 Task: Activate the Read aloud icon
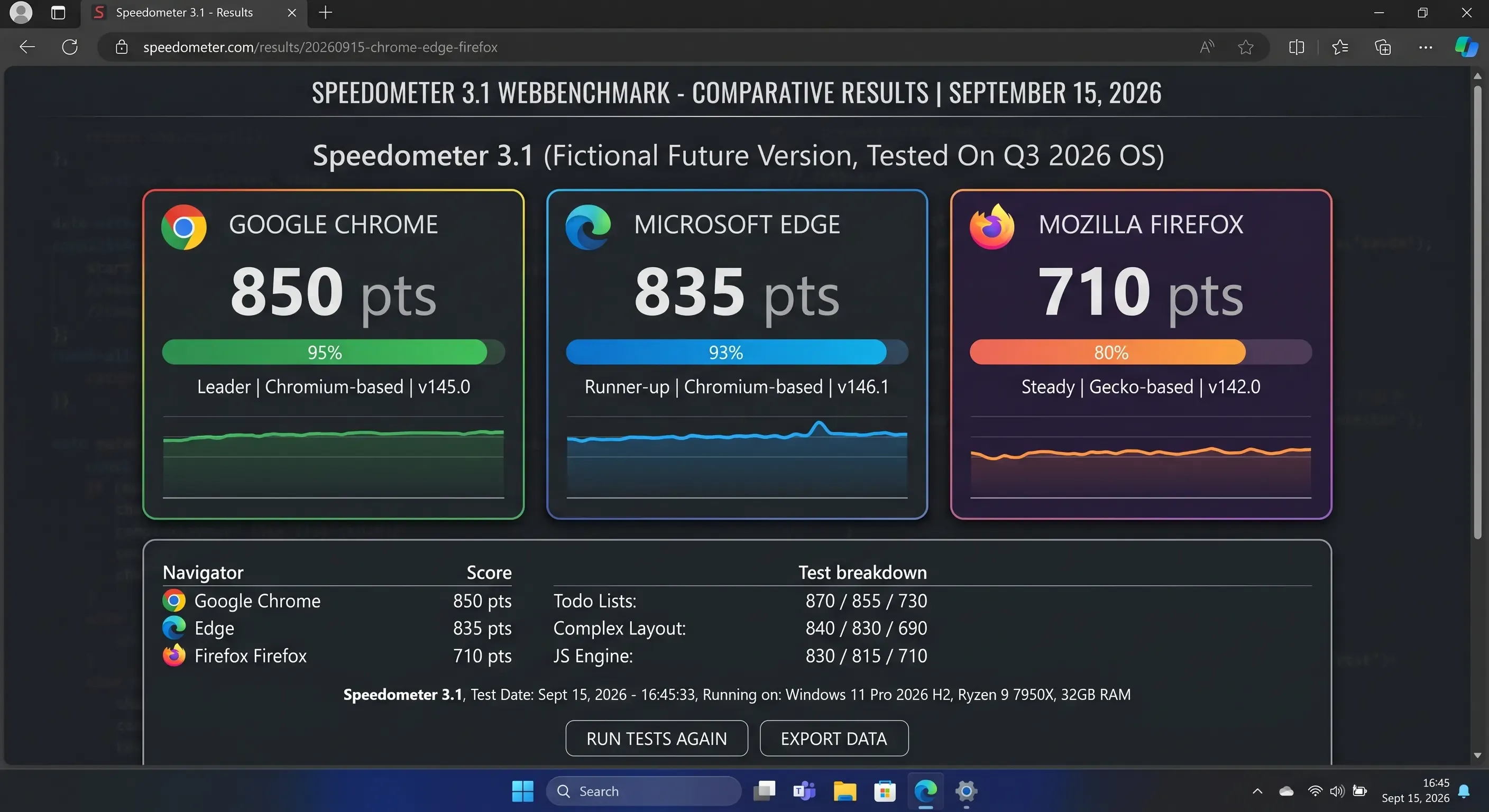pyautogui.click(x=1207, y=47)
